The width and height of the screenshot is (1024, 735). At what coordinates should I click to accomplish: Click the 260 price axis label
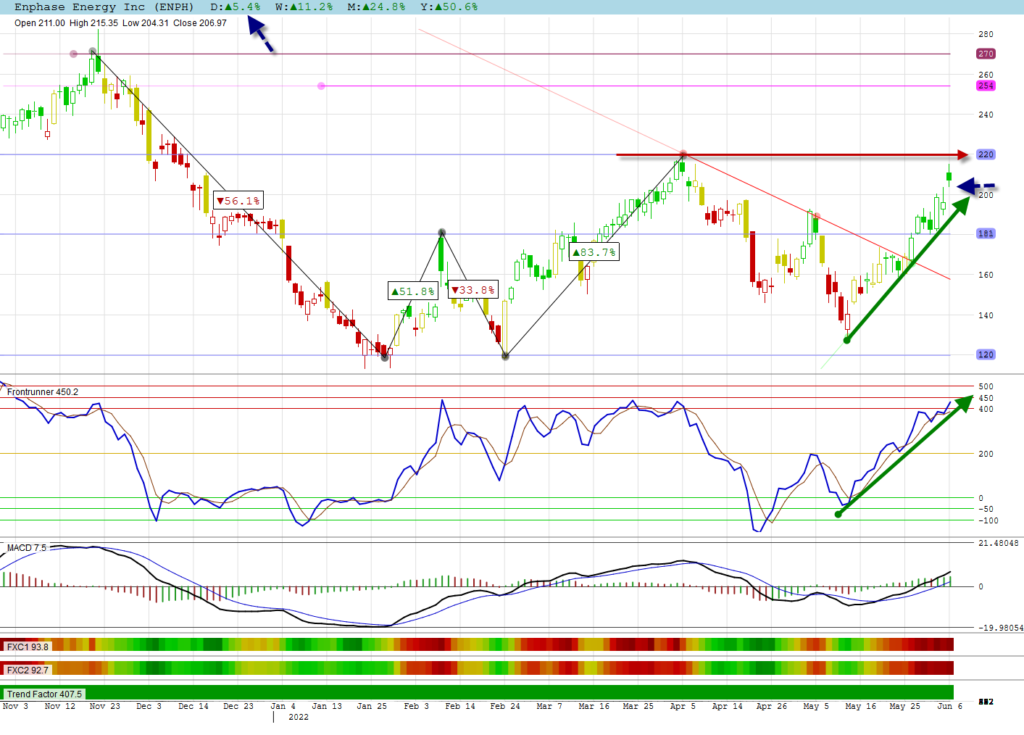(985, 74)
